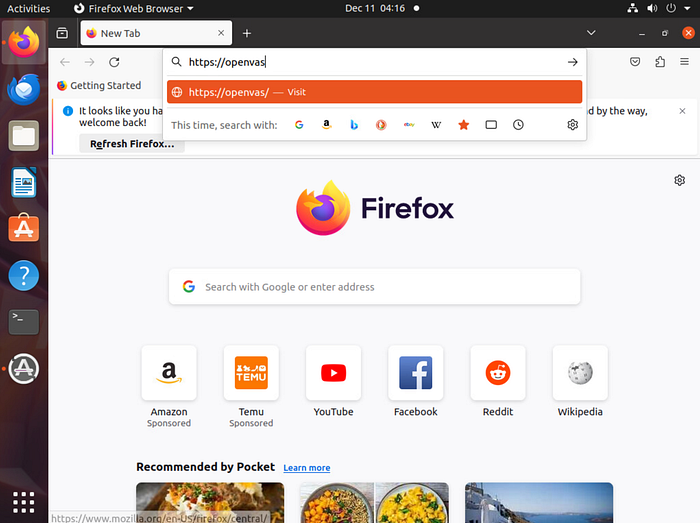Search with Bing one-off icon
Screen dimensions: 700x523
coord(354,125)
